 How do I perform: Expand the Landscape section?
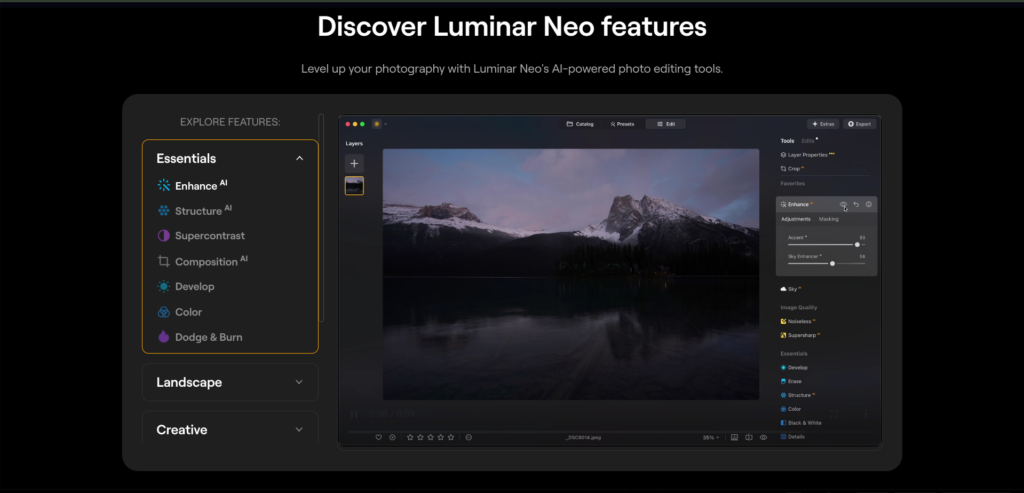click(x=230, y=382)
